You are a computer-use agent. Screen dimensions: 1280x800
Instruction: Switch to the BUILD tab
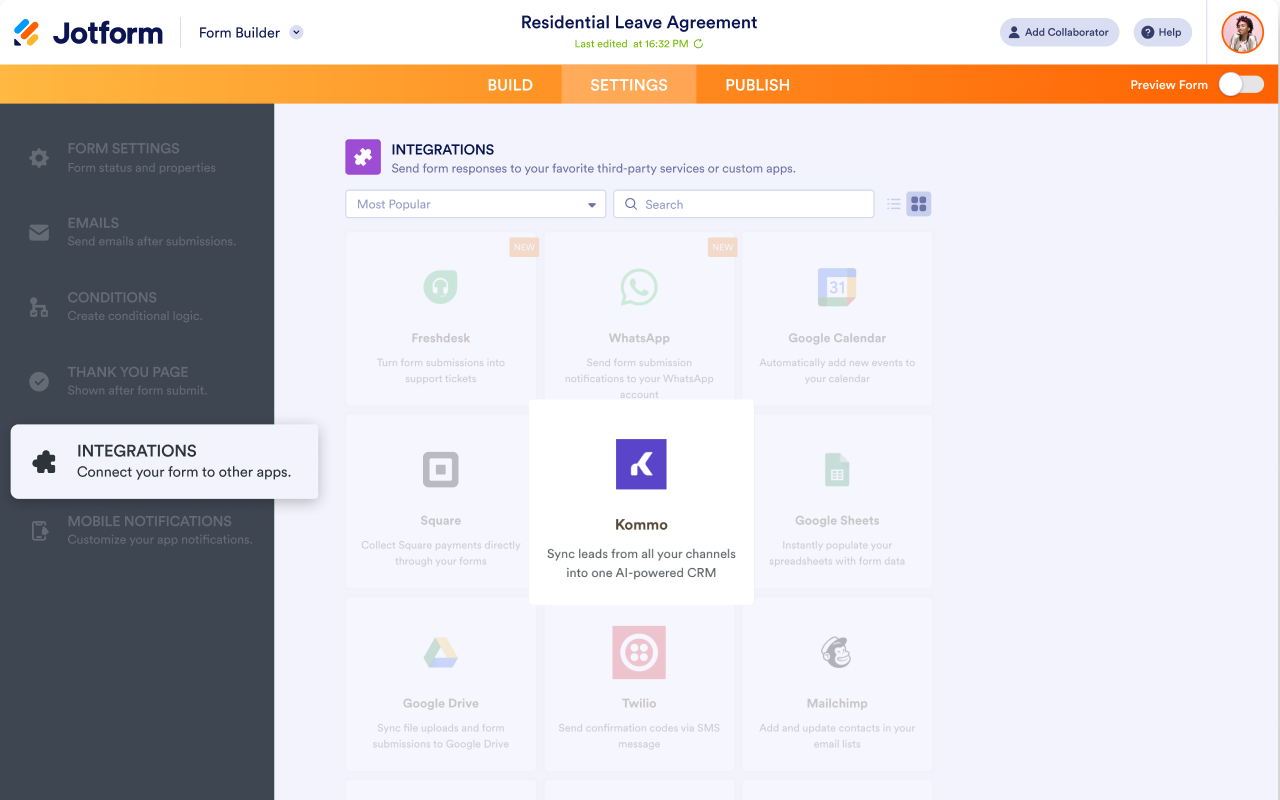[x=510, y=85]
